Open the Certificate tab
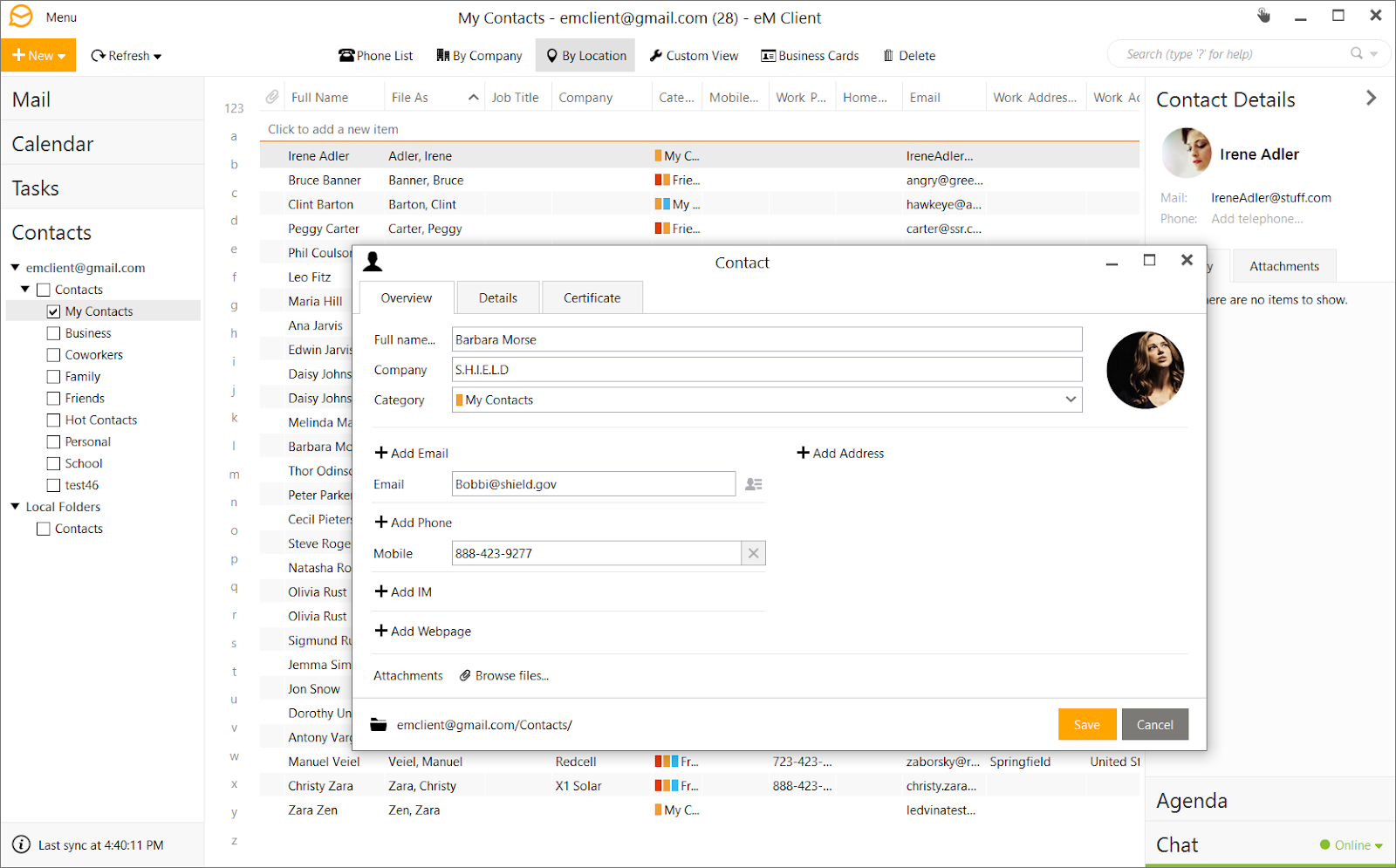 pos(592,297)
